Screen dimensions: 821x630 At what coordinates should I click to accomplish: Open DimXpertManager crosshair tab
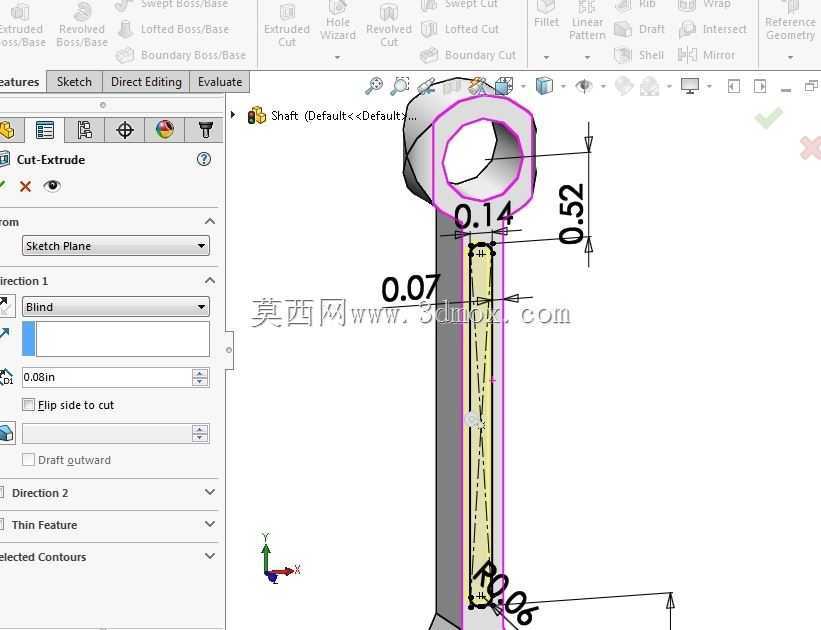pyautogui.click(x=125, y=130)
